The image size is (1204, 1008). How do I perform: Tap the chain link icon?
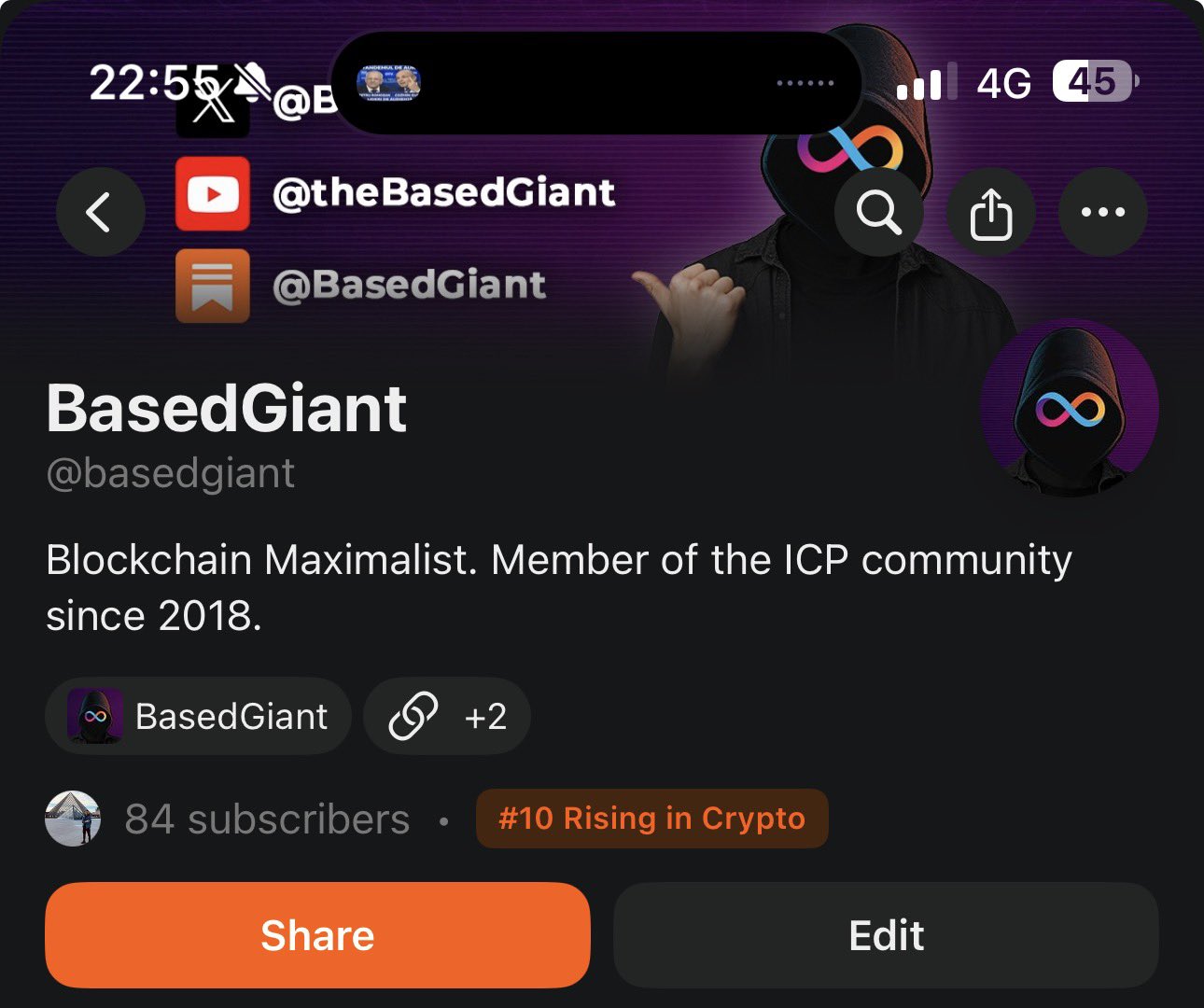[x=413, y=717]
